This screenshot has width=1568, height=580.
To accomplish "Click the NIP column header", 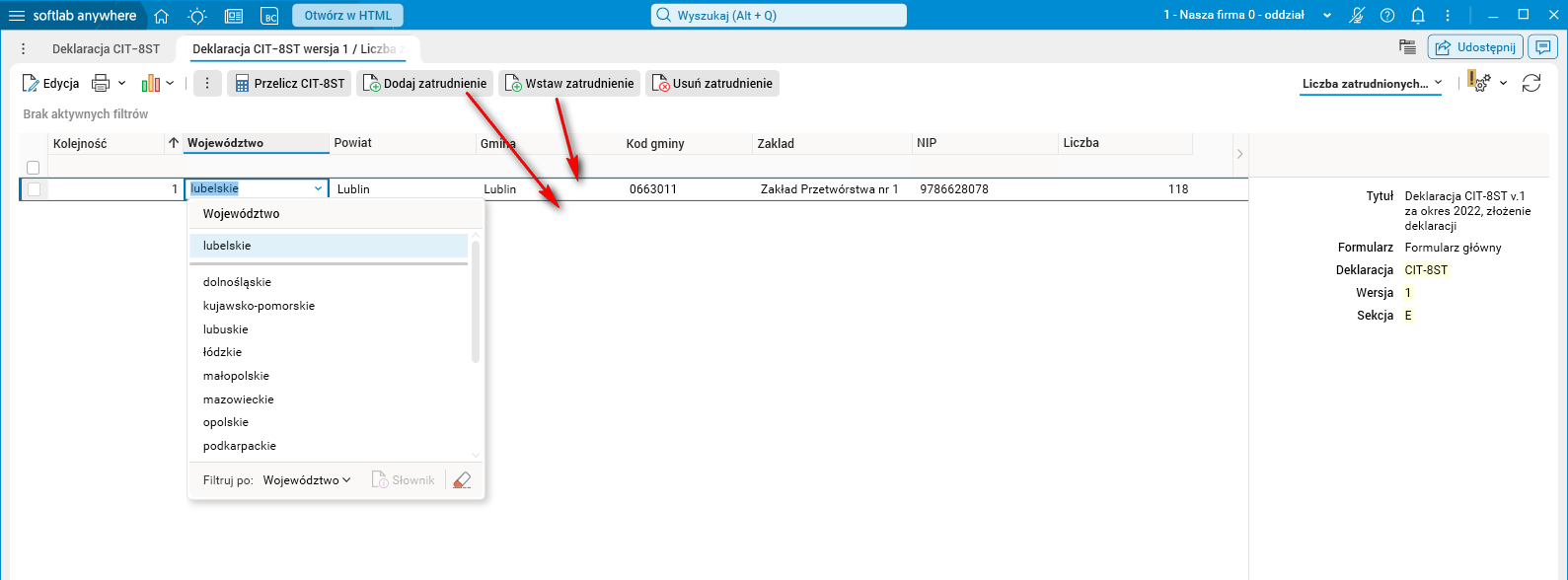I will pos(985,143).
